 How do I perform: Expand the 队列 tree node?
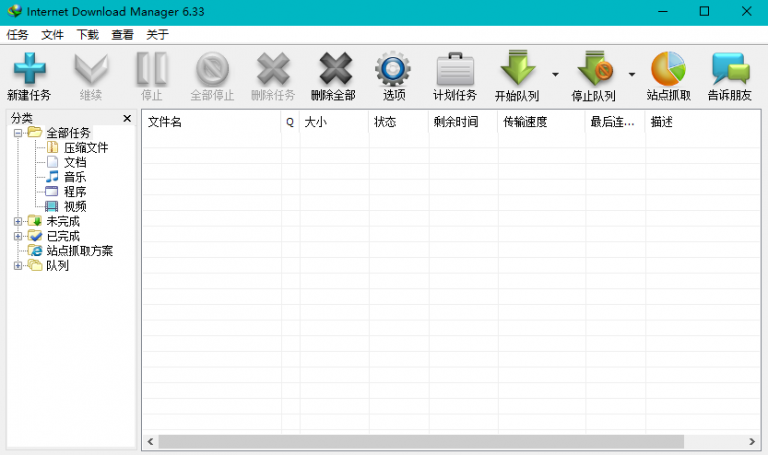point(18,265)
